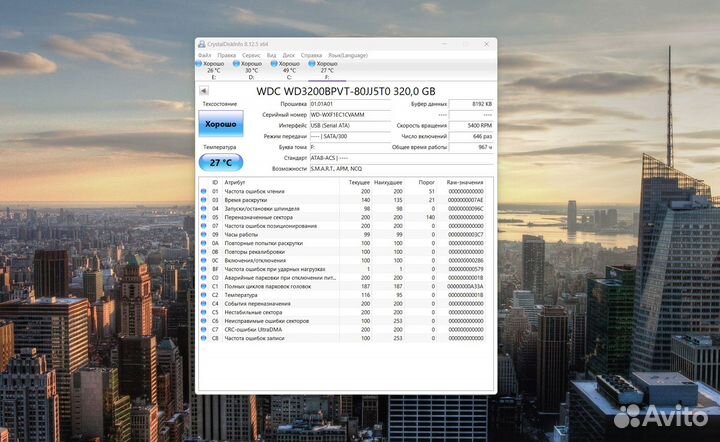Click the 27 °C temperature button

point(221,162)
